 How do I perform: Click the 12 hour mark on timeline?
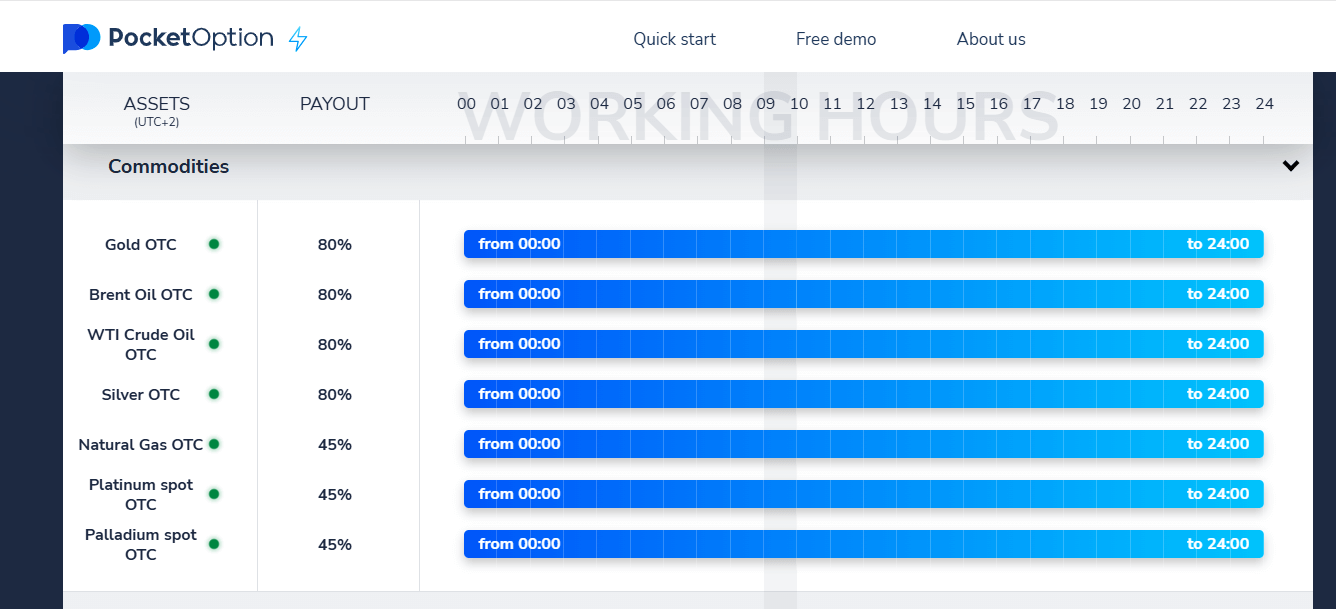pyautogui.click(x=866, y=104)
